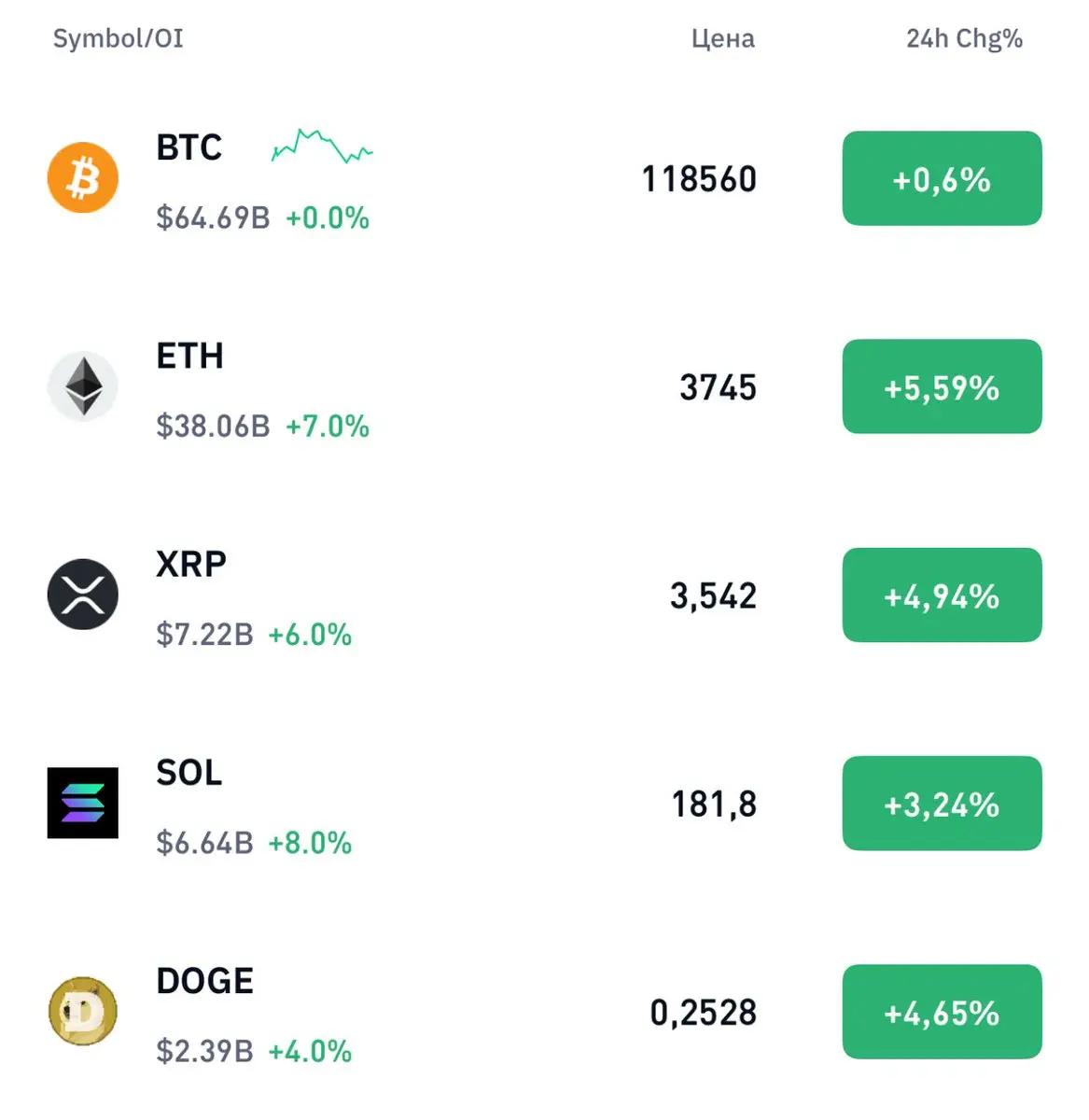Sort by the Symbol/OI column header
This screenshot has height=1120, width=1089.
[x=118, y=38]
